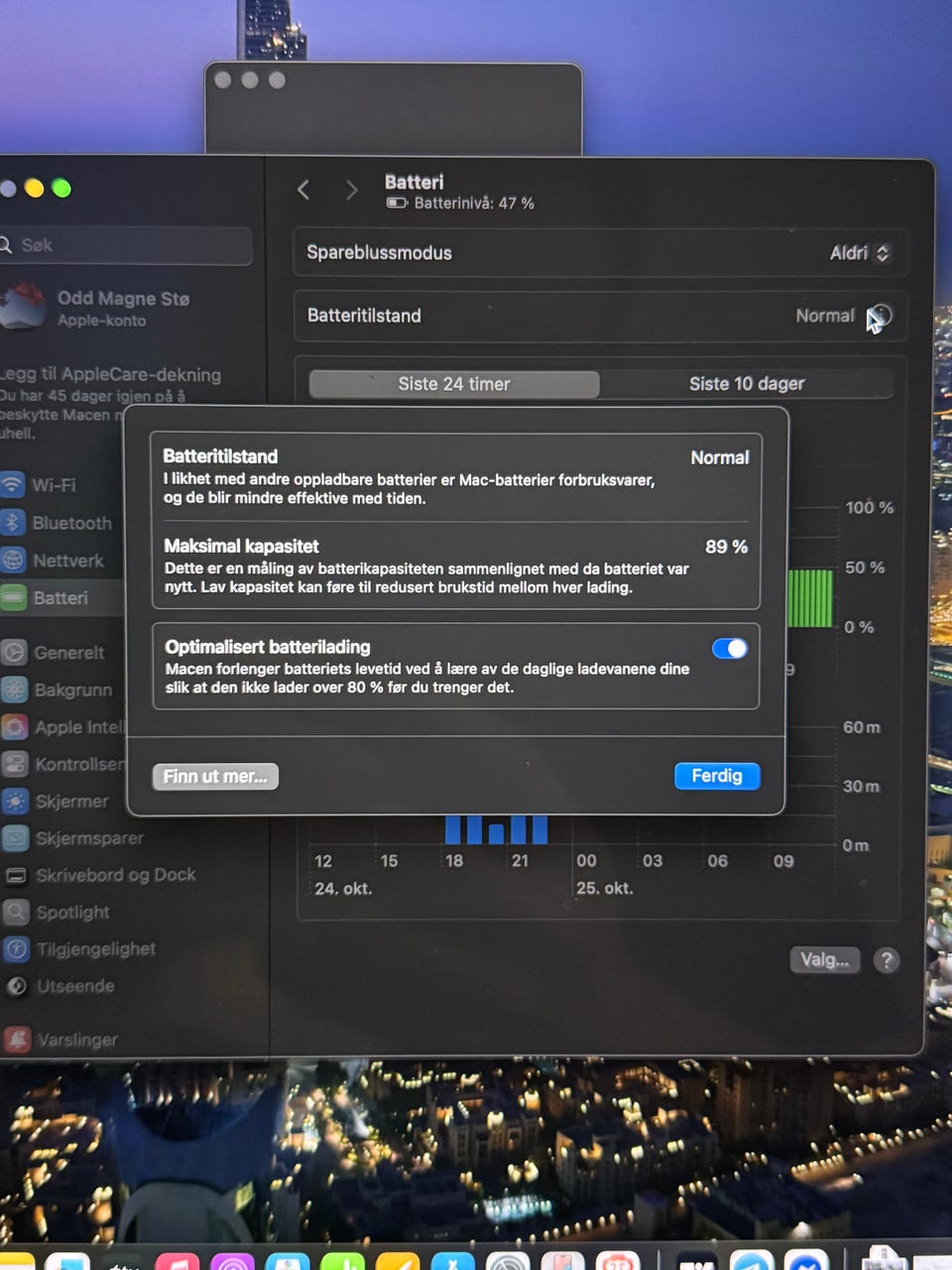Image resolution: width=952 pixels, height=1270 pixels.
Task: Click the green zoom button of Settings
Action: click(x=61, y=189)
